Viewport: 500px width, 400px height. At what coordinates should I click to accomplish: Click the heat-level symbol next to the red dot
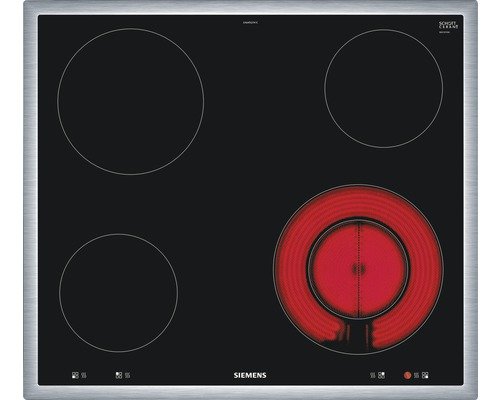(416, 375)
